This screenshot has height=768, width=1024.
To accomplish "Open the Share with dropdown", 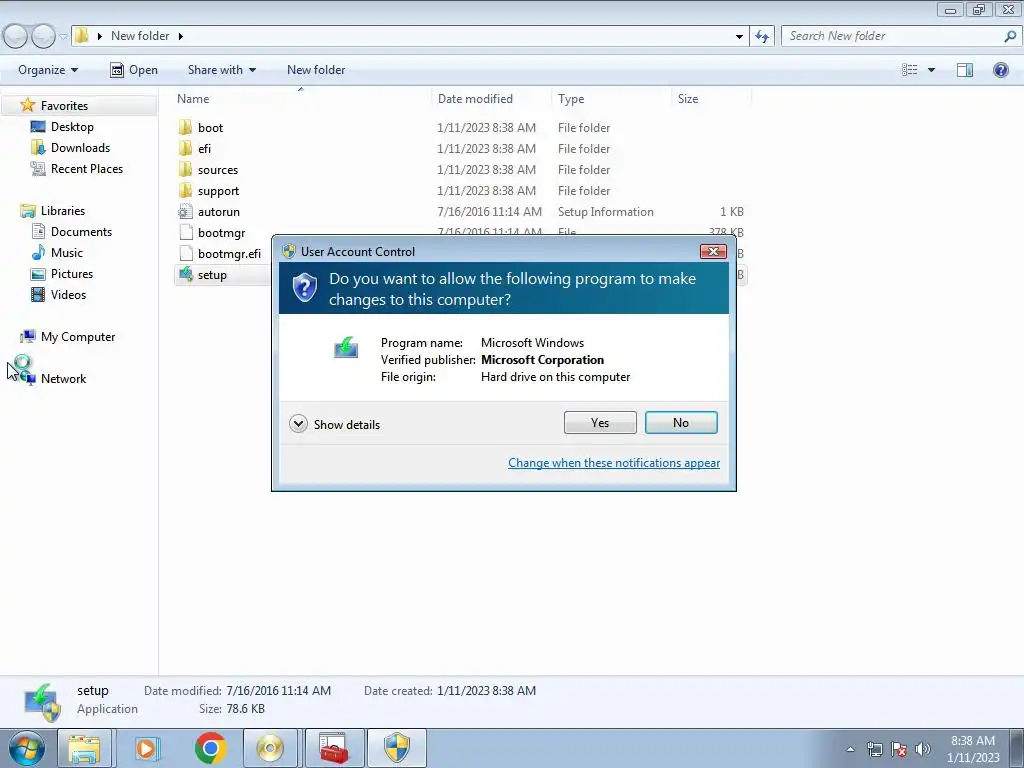I will point(221,70).
